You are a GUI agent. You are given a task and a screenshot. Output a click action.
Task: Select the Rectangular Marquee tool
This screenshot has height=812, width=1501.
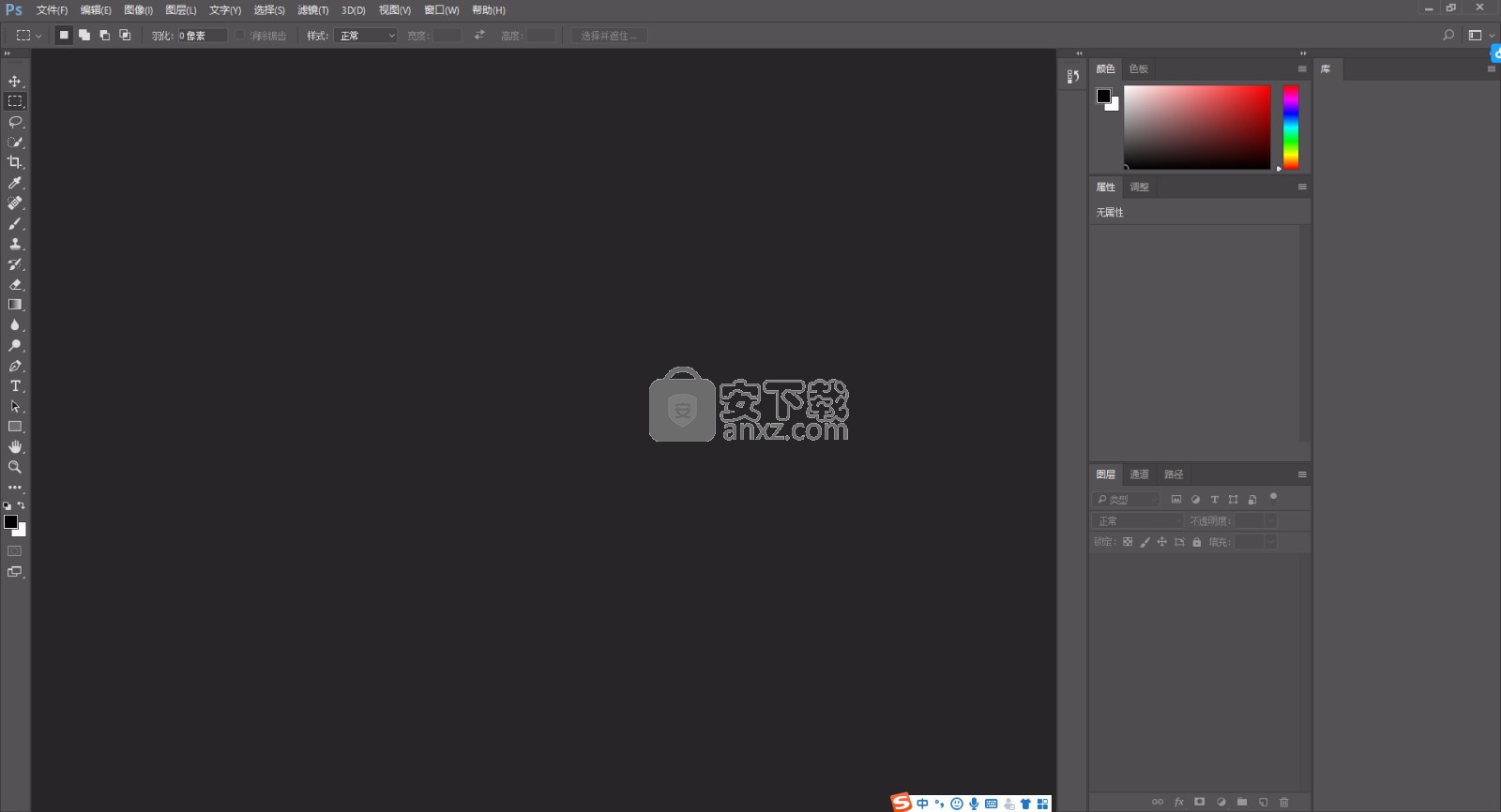15,101
